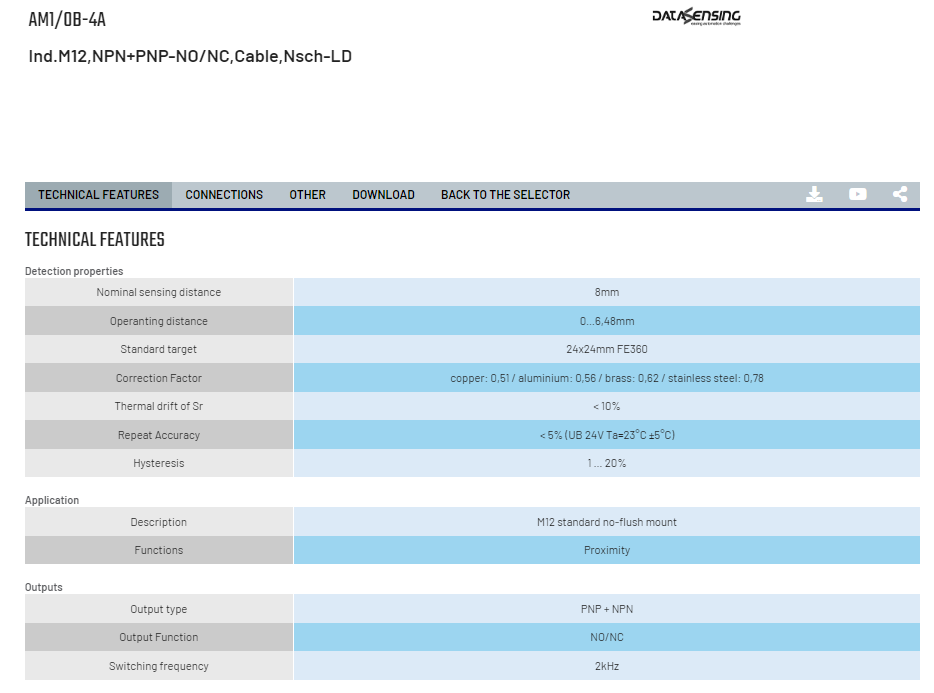Open the Other tab
934x693 pixels.
pos(307,195)
